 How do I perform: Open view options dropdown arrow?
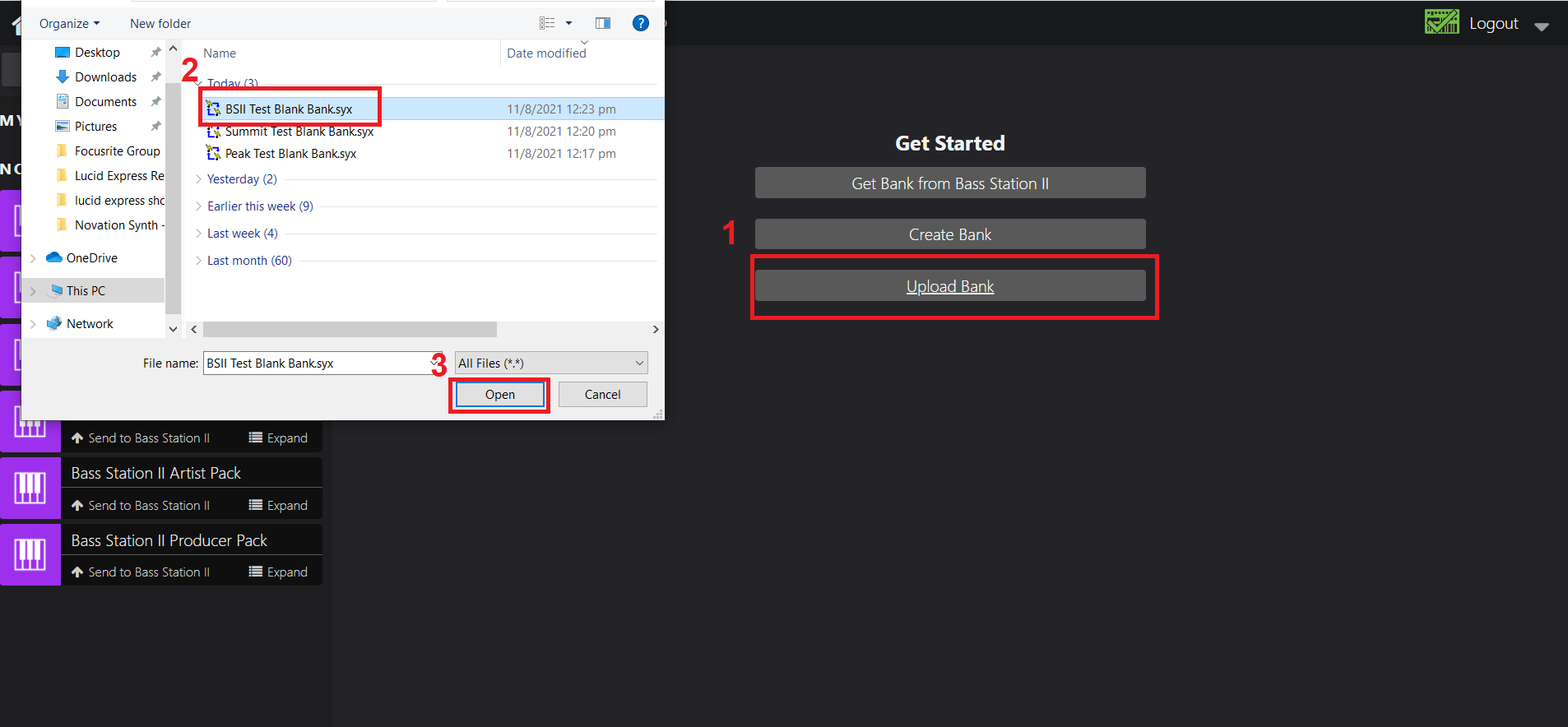[568, 23]
